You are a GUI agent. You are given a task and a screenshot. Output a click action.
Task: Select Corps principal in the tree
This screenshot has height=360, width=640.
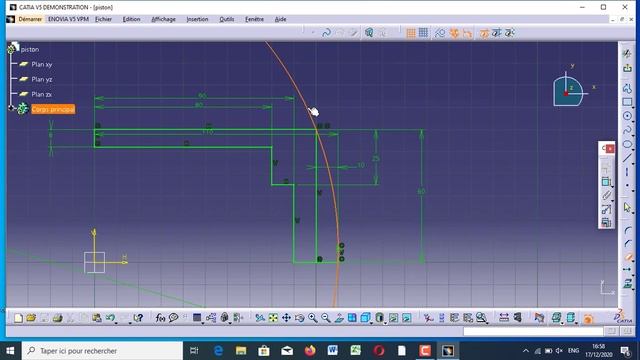[x=53, y=109]
